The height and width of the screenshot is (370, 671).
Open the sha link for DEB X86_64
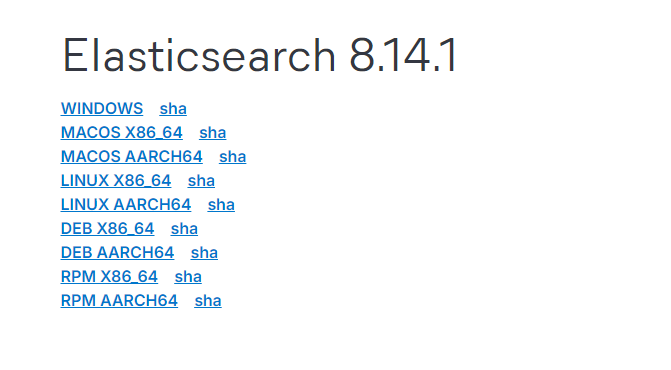tap(184, 228)
